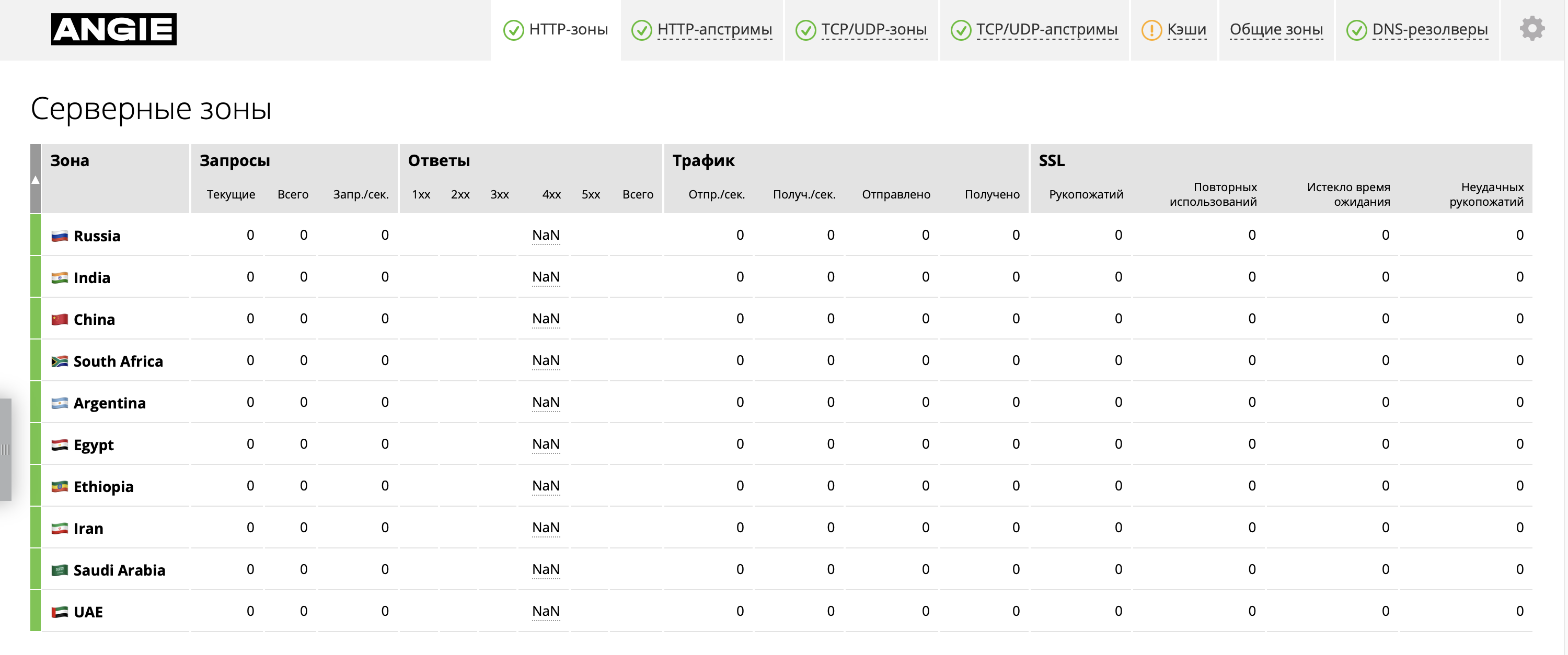Click the Запросы column group header

[235, 160]
